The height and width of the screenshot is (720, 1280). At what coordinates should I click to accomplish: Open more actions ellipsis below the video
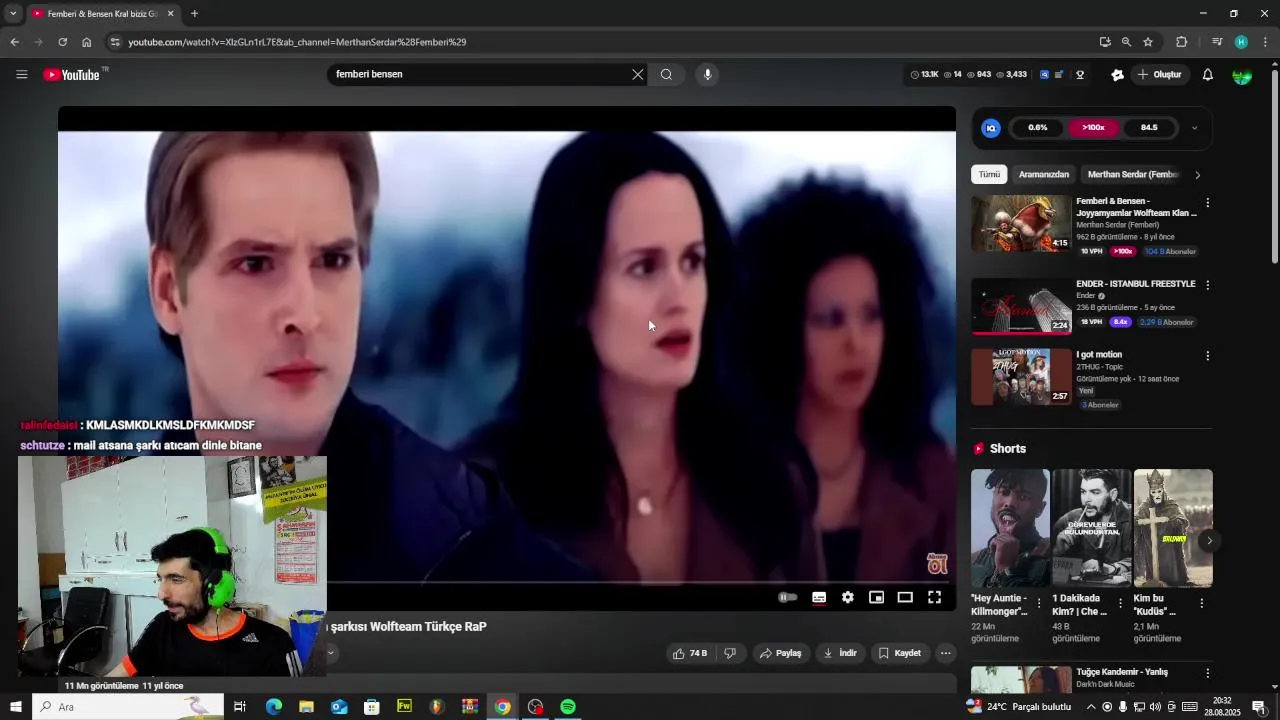pyautogui.click(x=946, y=653)
